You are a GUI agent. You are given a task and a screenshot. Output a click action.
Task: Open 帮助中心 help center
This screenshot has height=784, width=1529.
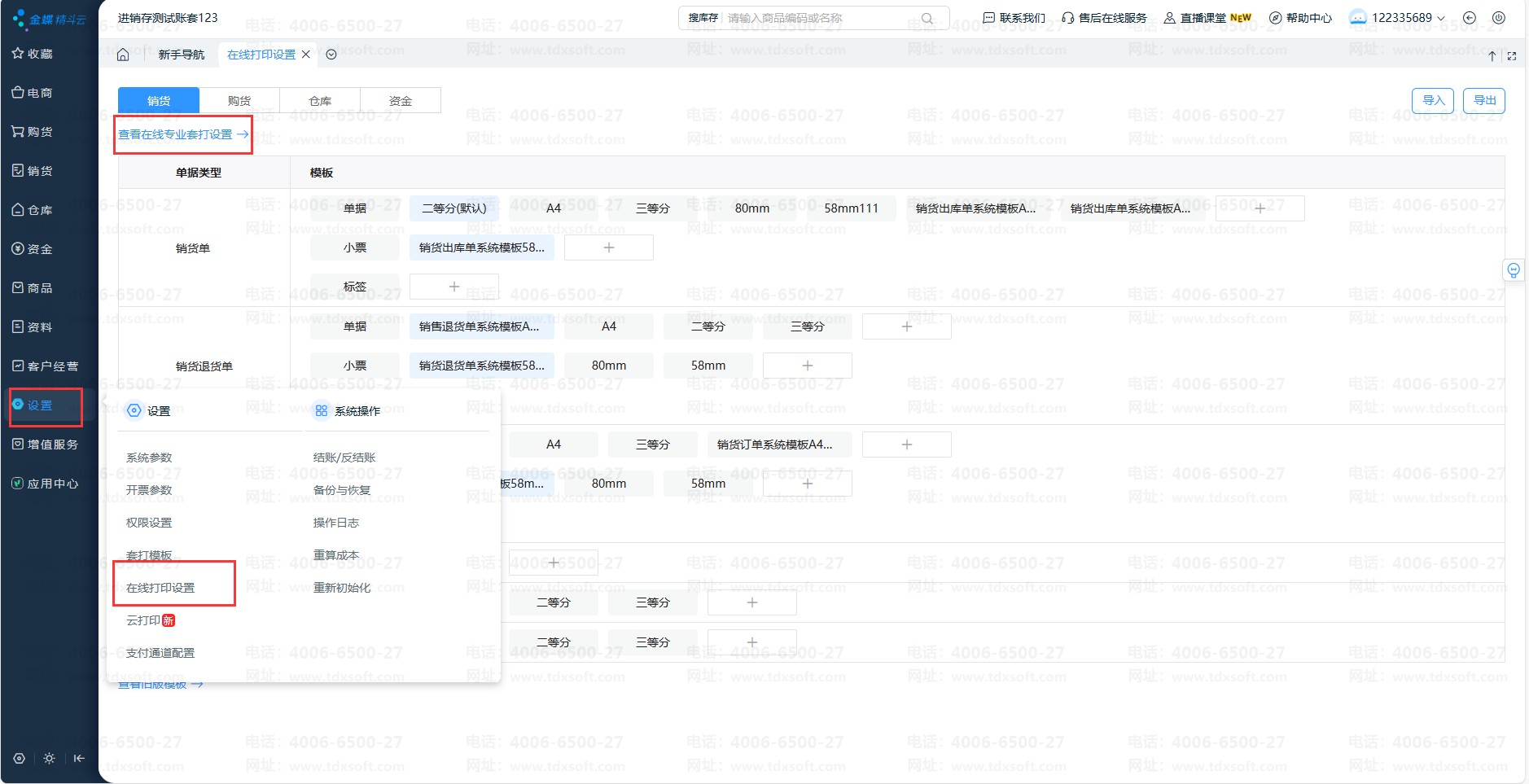[x=1300, y=18]
